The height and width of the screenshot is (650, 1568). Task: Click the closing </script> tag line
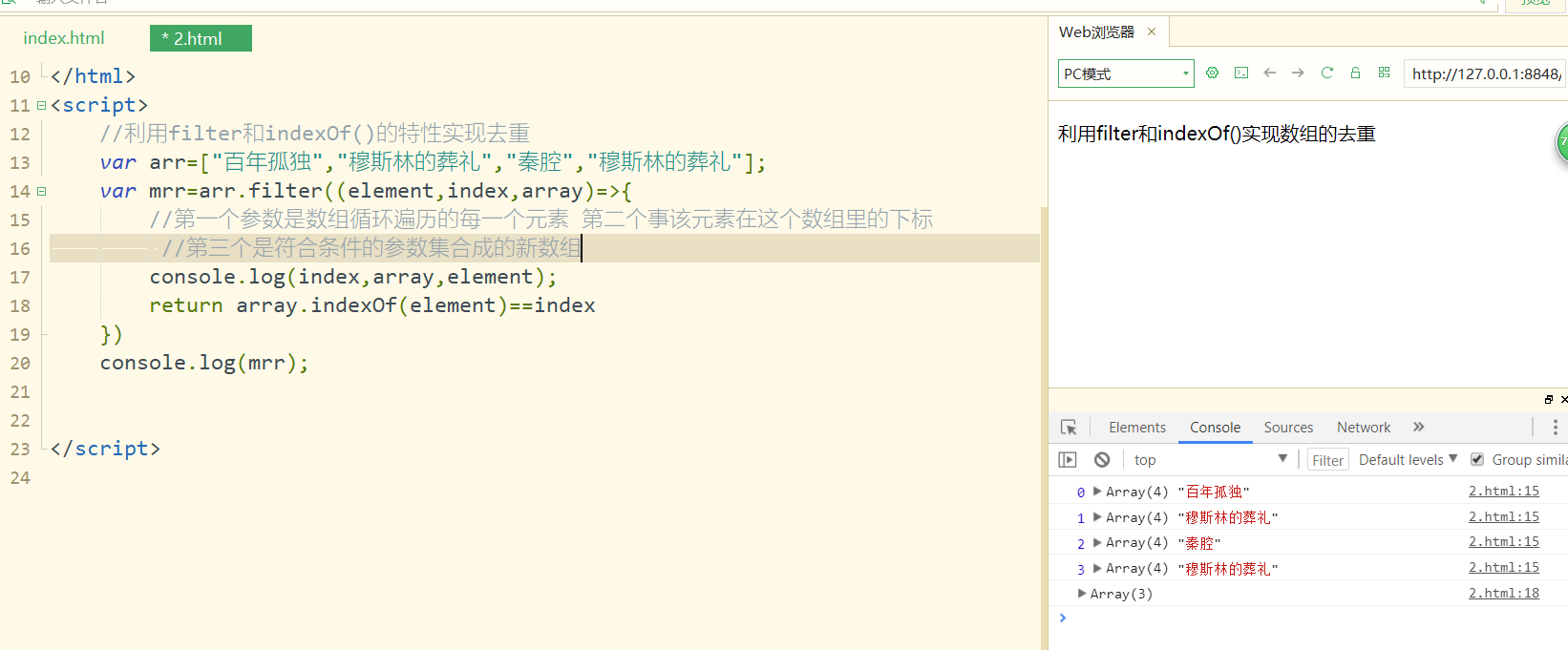105,449
